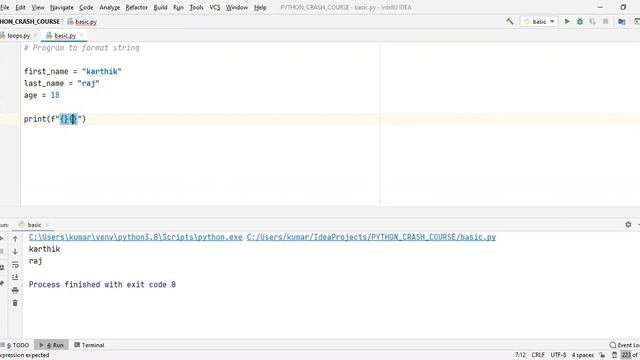640x360 pixels.
Task: Start debugging with the green bug icon
Action: click(x=580, y=21)
